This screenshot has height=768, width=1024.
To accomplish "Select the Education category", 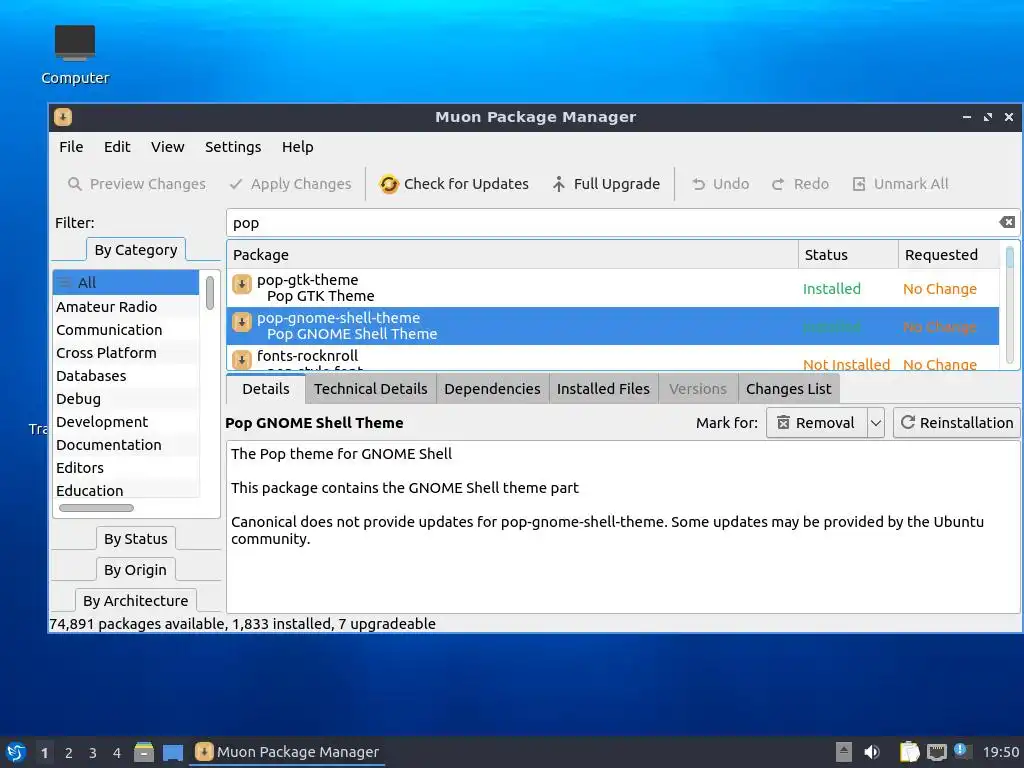I will click(x=126, y=490).
